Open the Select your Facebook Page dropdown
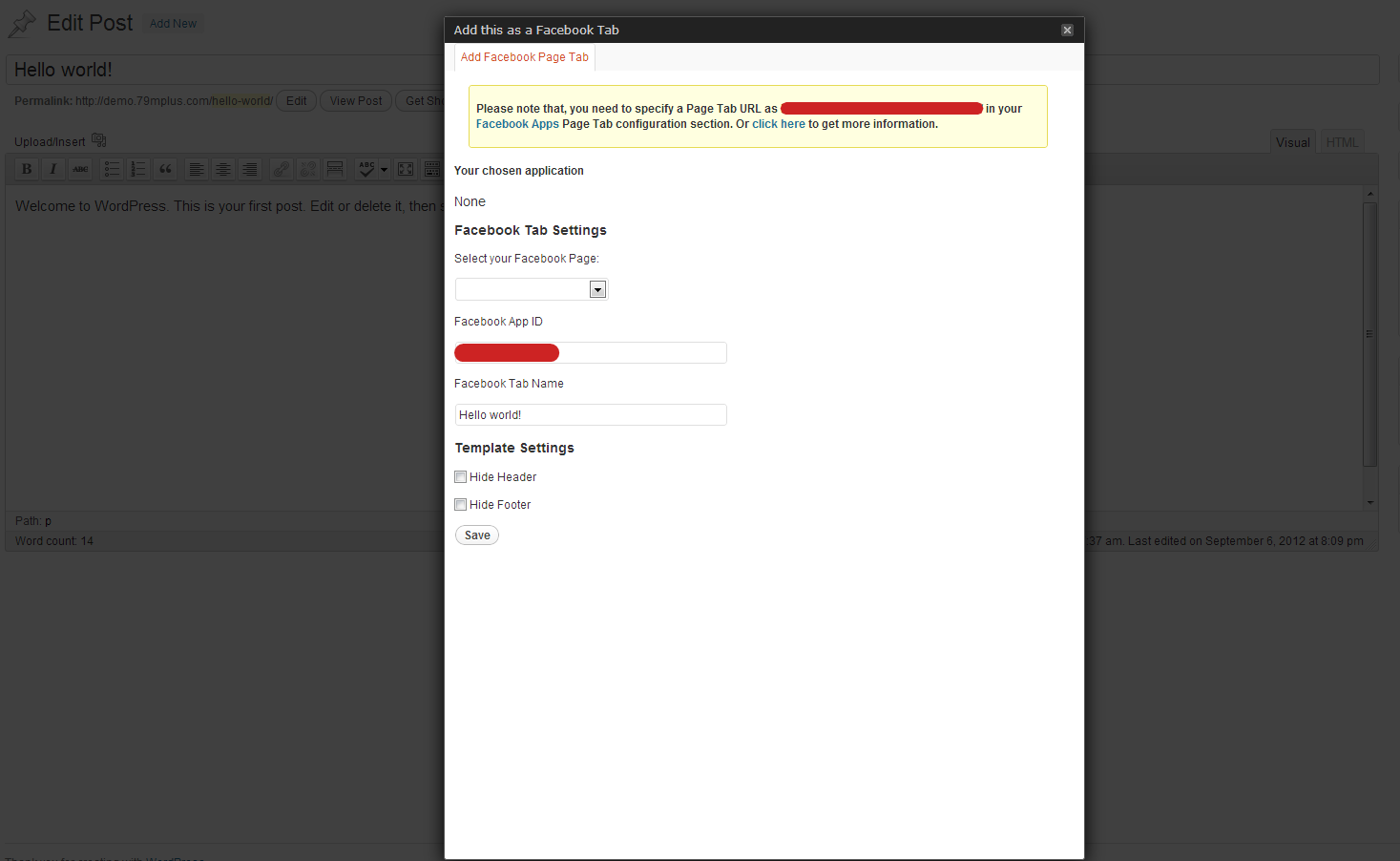 (532, 289)
